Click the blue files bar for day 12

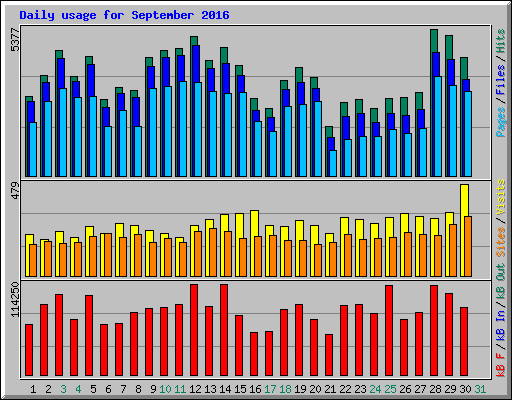196,64
